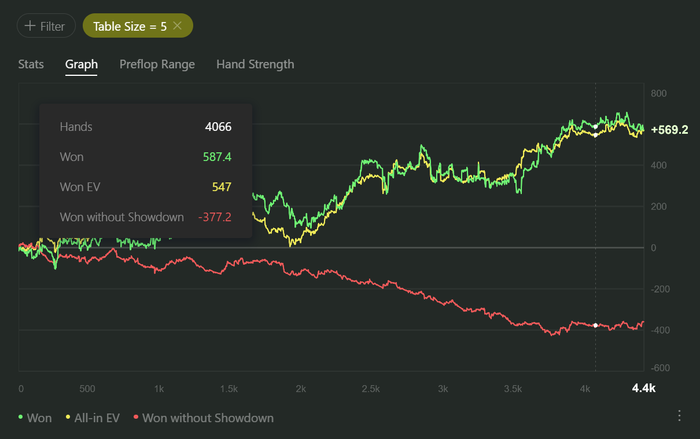Click the yellow All-in EV legend dot
Screen dimensions: 700x439
coord(67,418)
